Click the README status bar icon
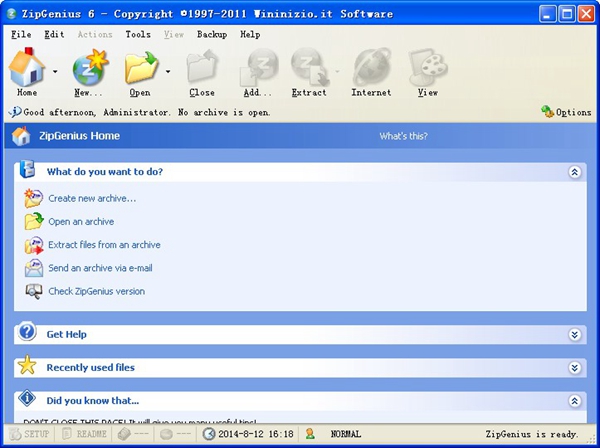 coord(67,433)
